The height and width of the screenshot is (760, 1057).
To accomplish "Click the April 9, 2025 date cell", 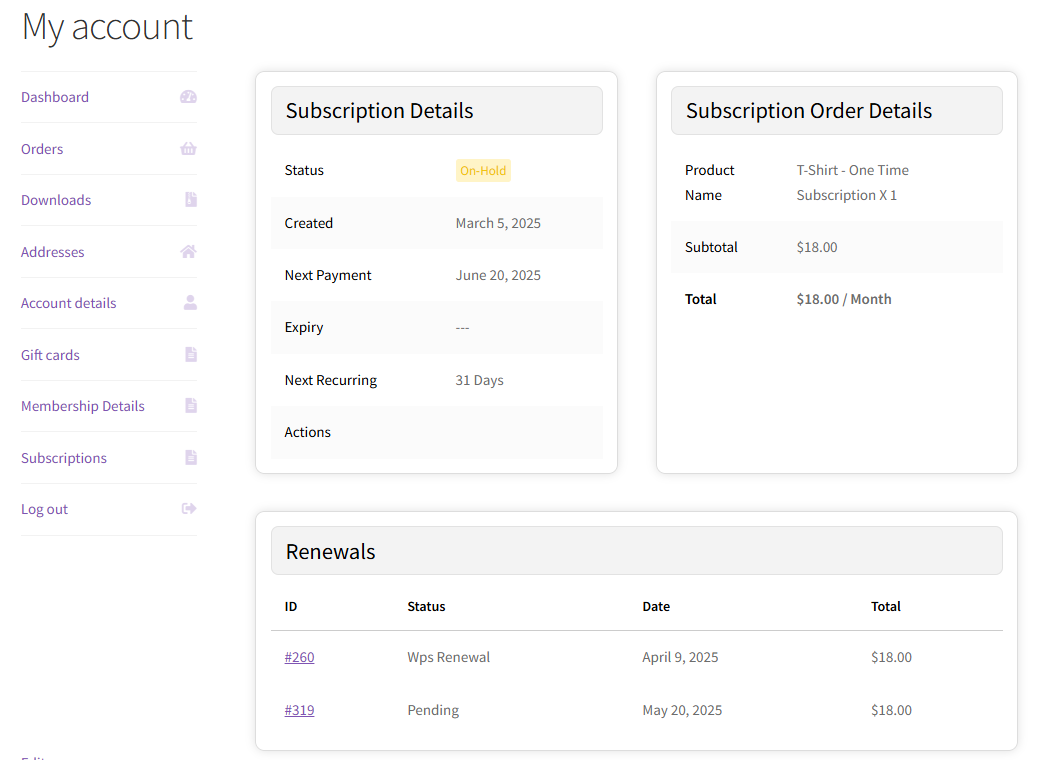I will click(x=680, y=657).
